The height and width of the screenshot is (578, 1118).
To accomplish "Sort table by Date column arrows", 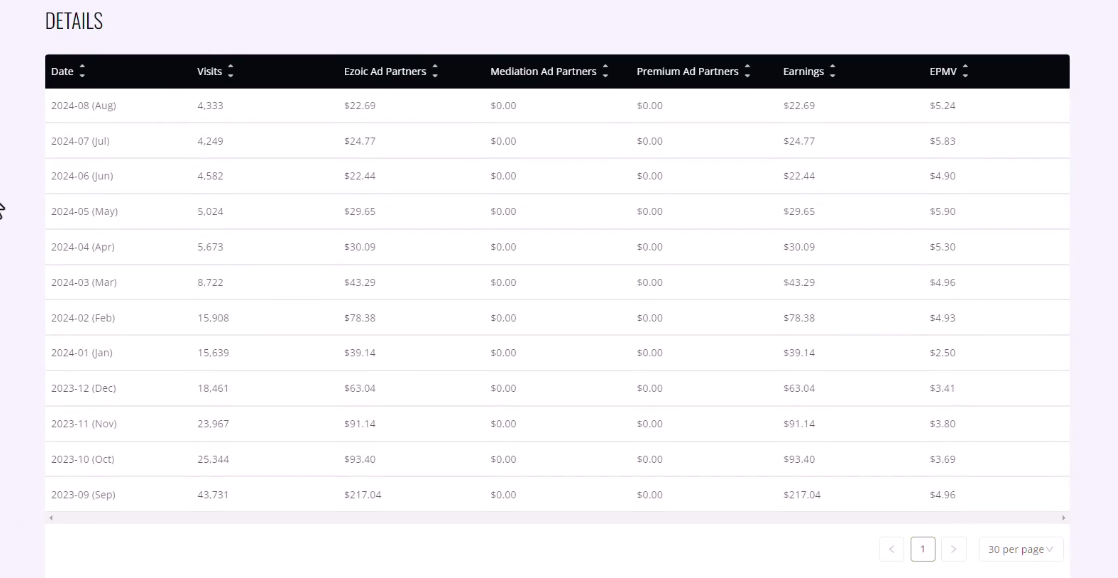I will tap(82, 71).
